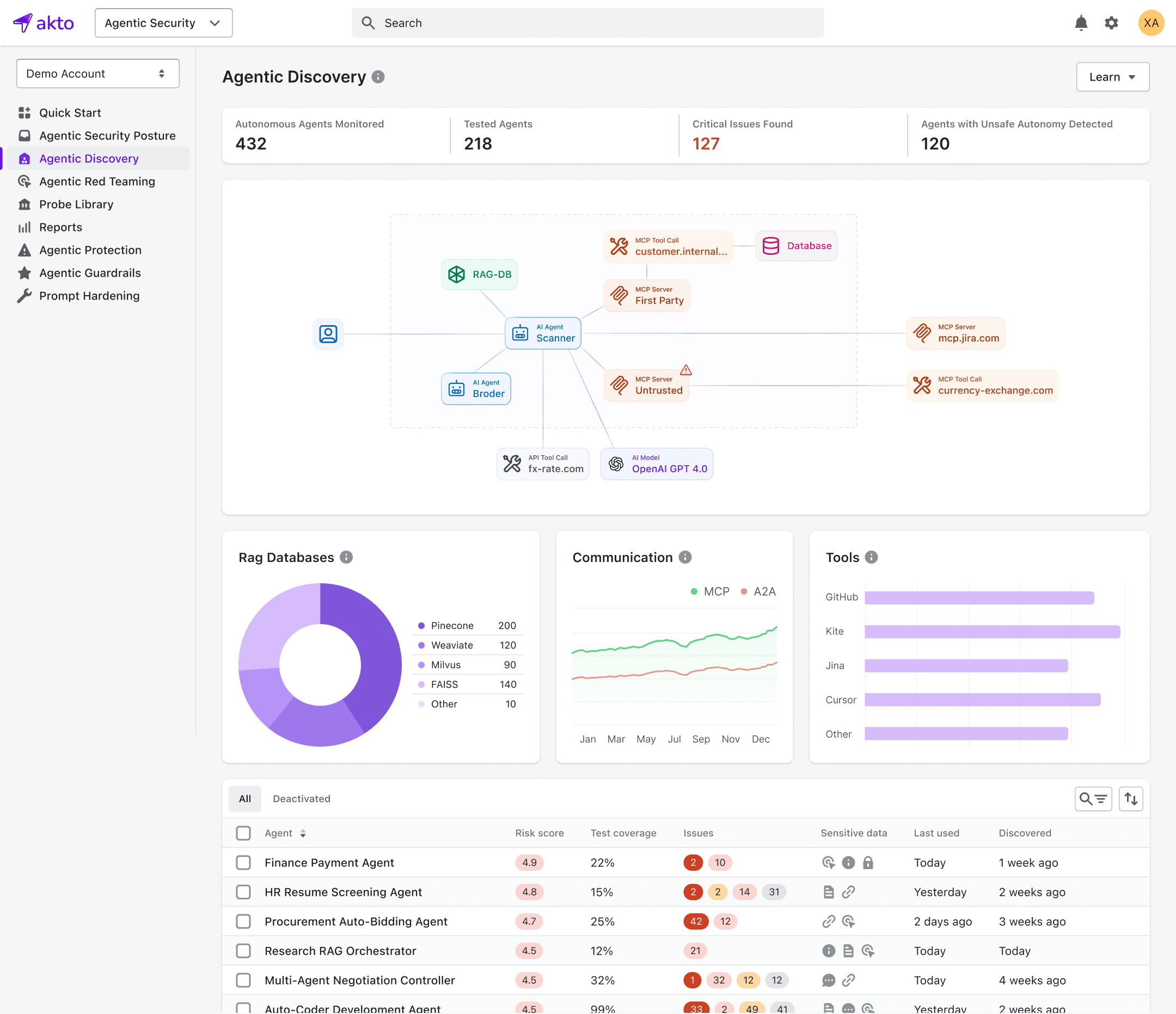The width and height of the screenshot is (1176, 1014).
Task: Open the Learn dropdown menu
Action: click(1112, 77)
